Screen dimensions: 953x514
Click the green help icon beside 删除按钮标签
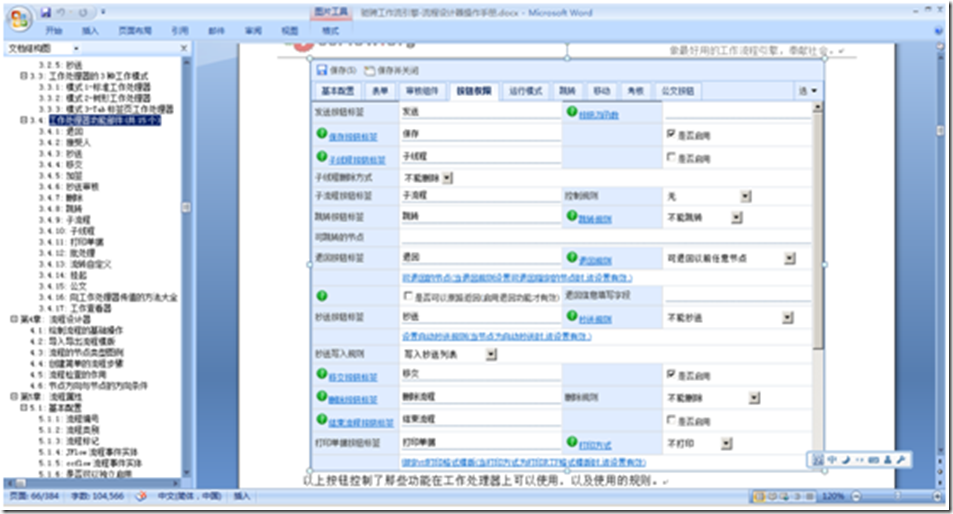pyautogui.click(x=322, y=396)
